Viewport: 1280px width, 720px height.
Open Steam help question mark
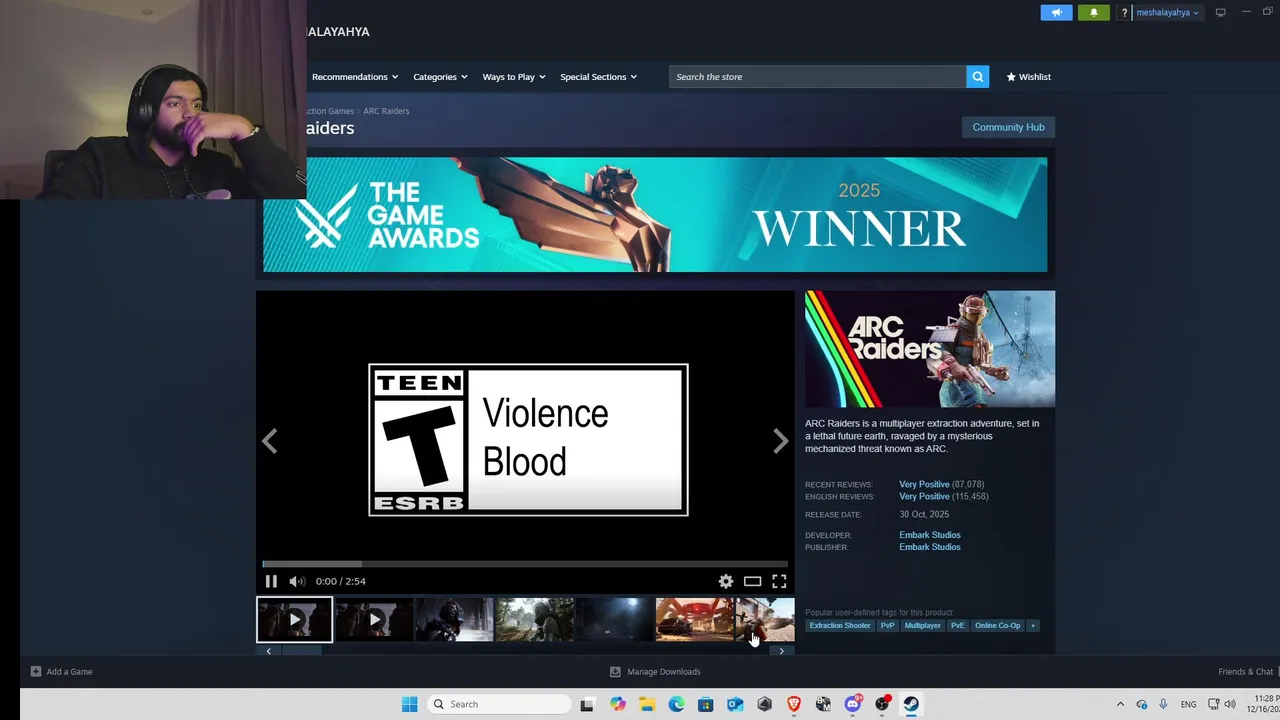1124,13
